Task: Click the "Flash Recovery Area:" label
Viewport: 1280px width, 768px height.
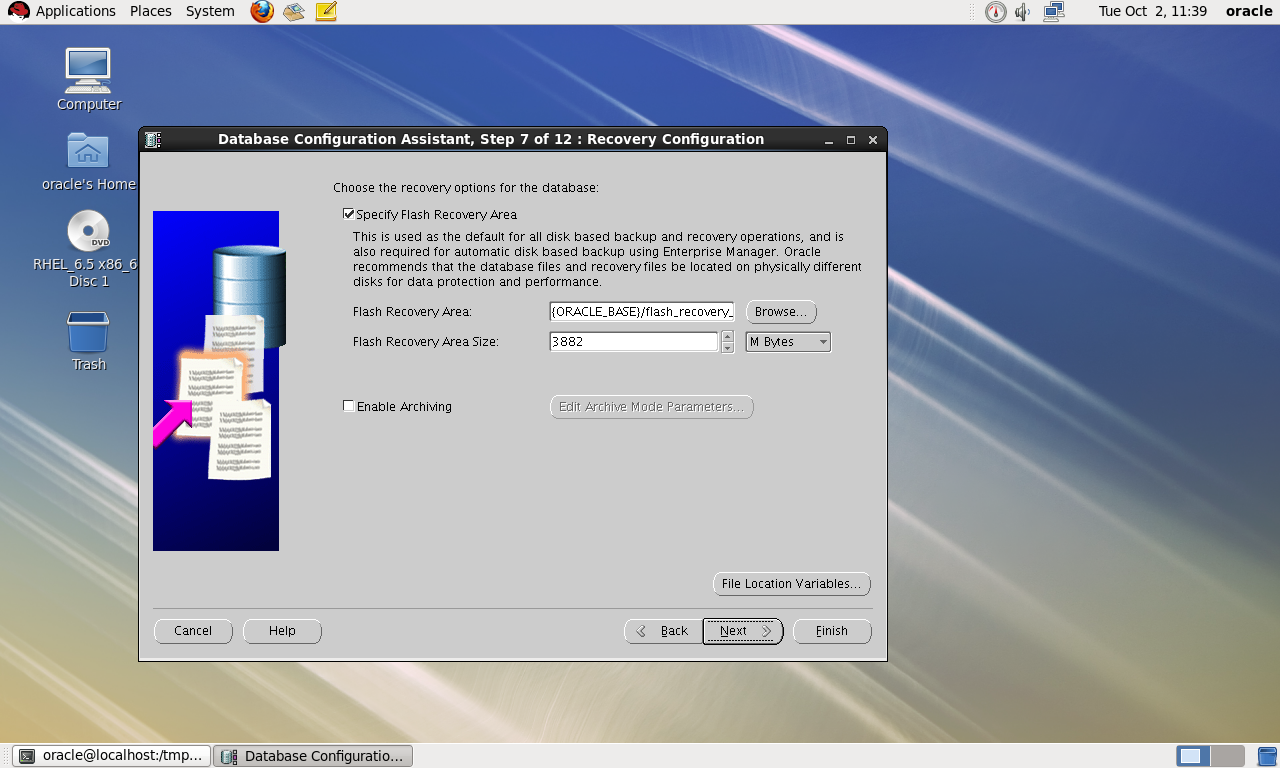Action: [412, 312]
